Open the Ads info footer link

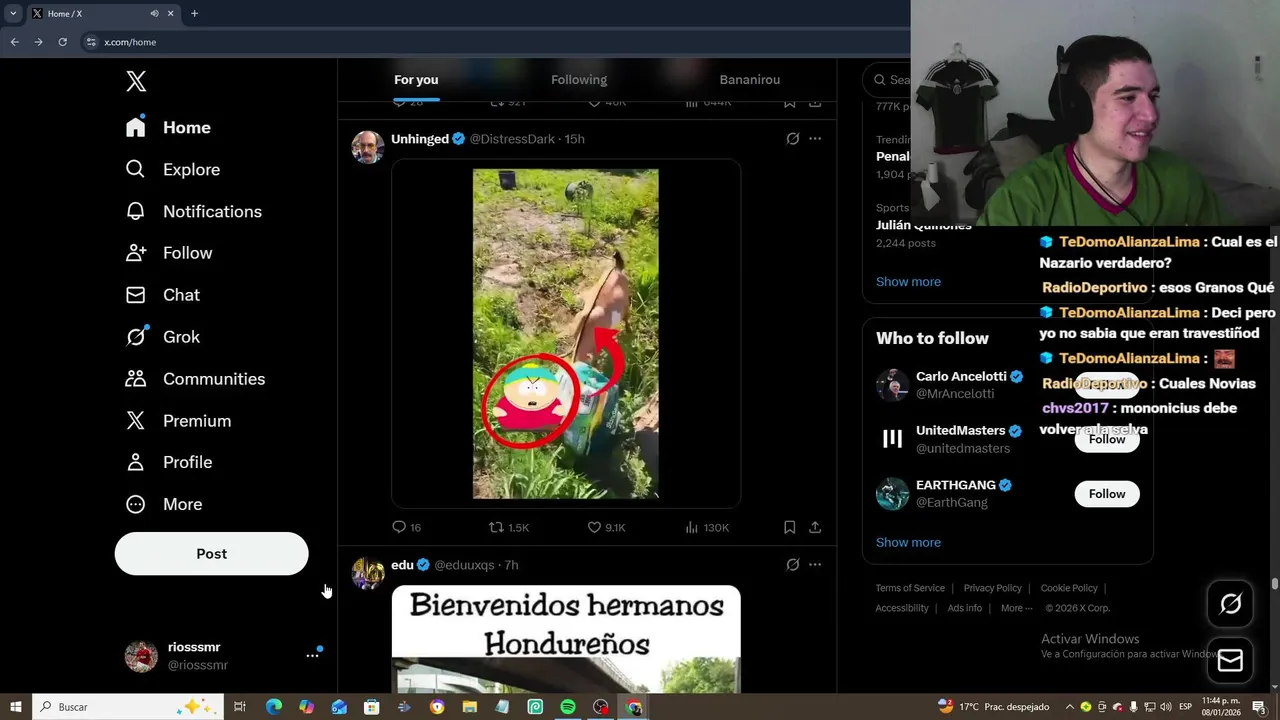click(x=965, y=608)
